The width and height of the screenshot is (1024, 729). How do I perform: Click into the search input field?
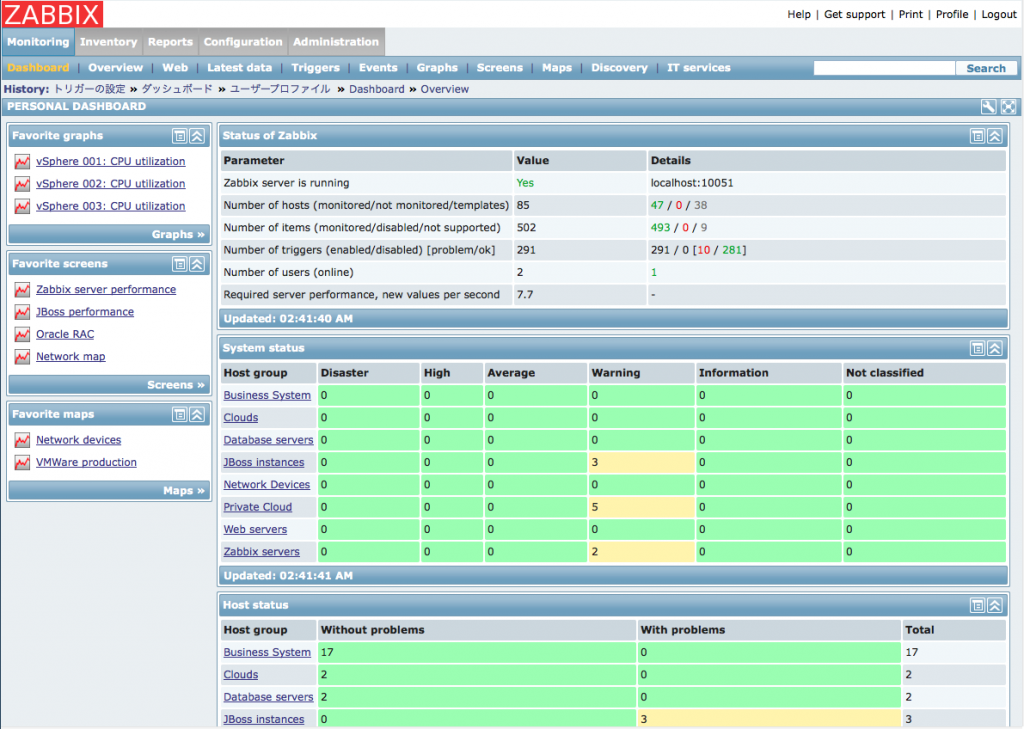coord(884,67)
